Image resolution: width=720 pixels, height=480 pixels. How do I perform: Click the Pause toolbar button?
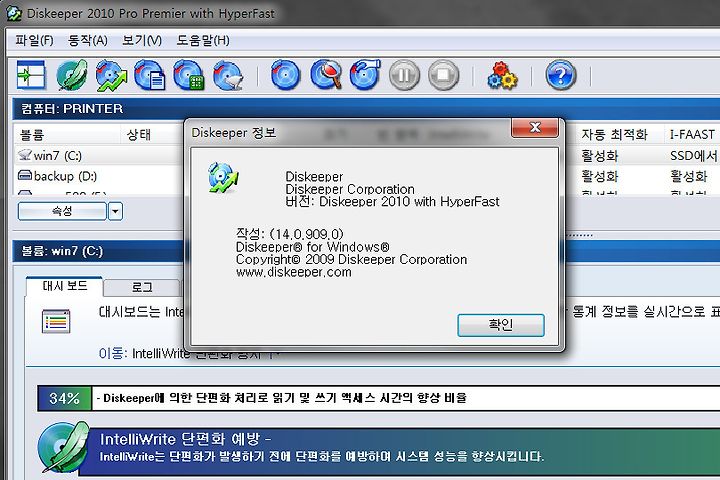click(x=404, y=75)
